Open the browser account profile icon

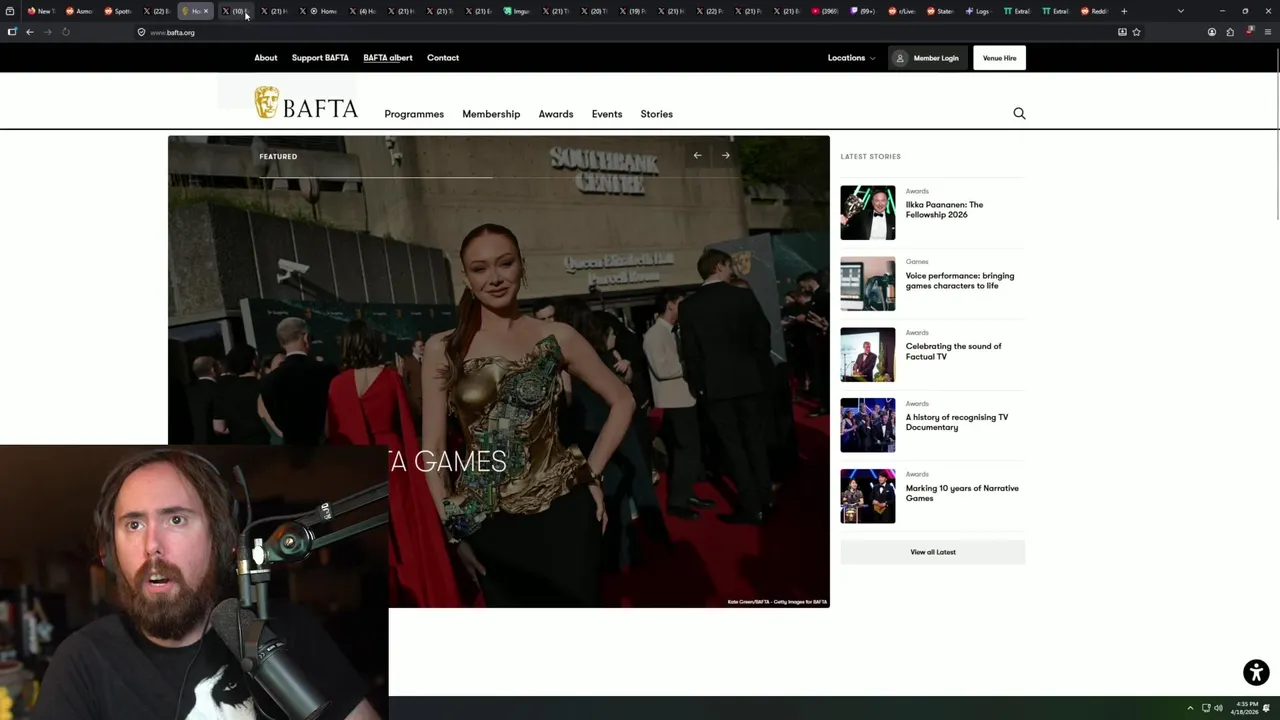click(1212, 32)
